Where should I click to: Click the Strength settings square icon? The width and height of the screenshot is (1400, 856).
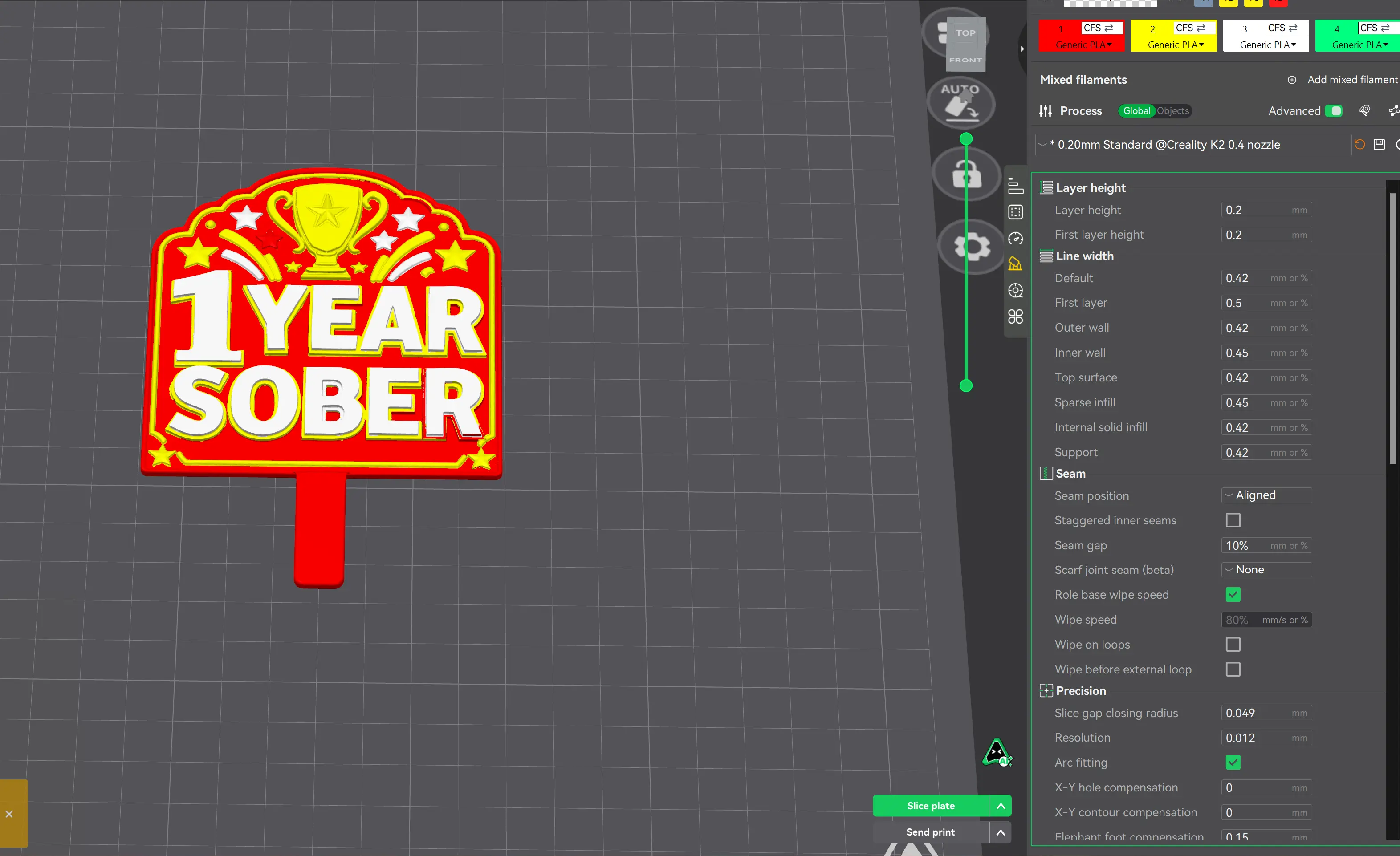[1015, 212]
